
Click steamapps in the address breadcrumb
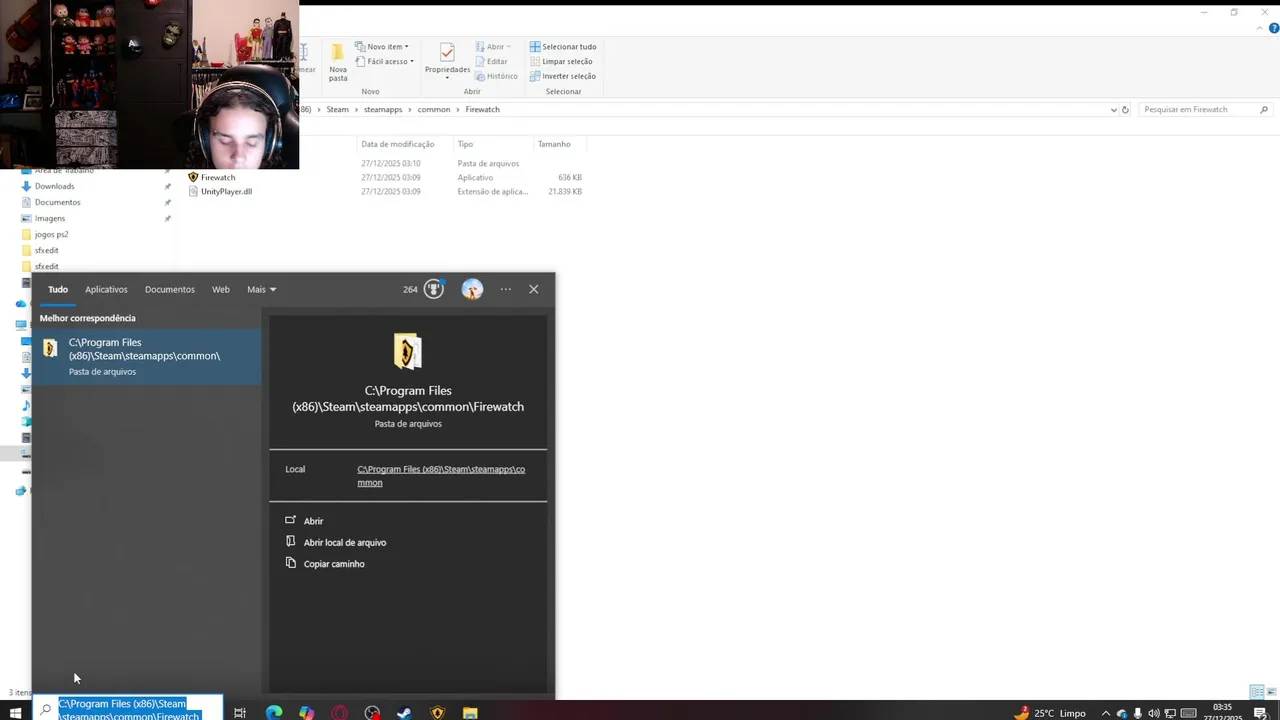point(383,109)
